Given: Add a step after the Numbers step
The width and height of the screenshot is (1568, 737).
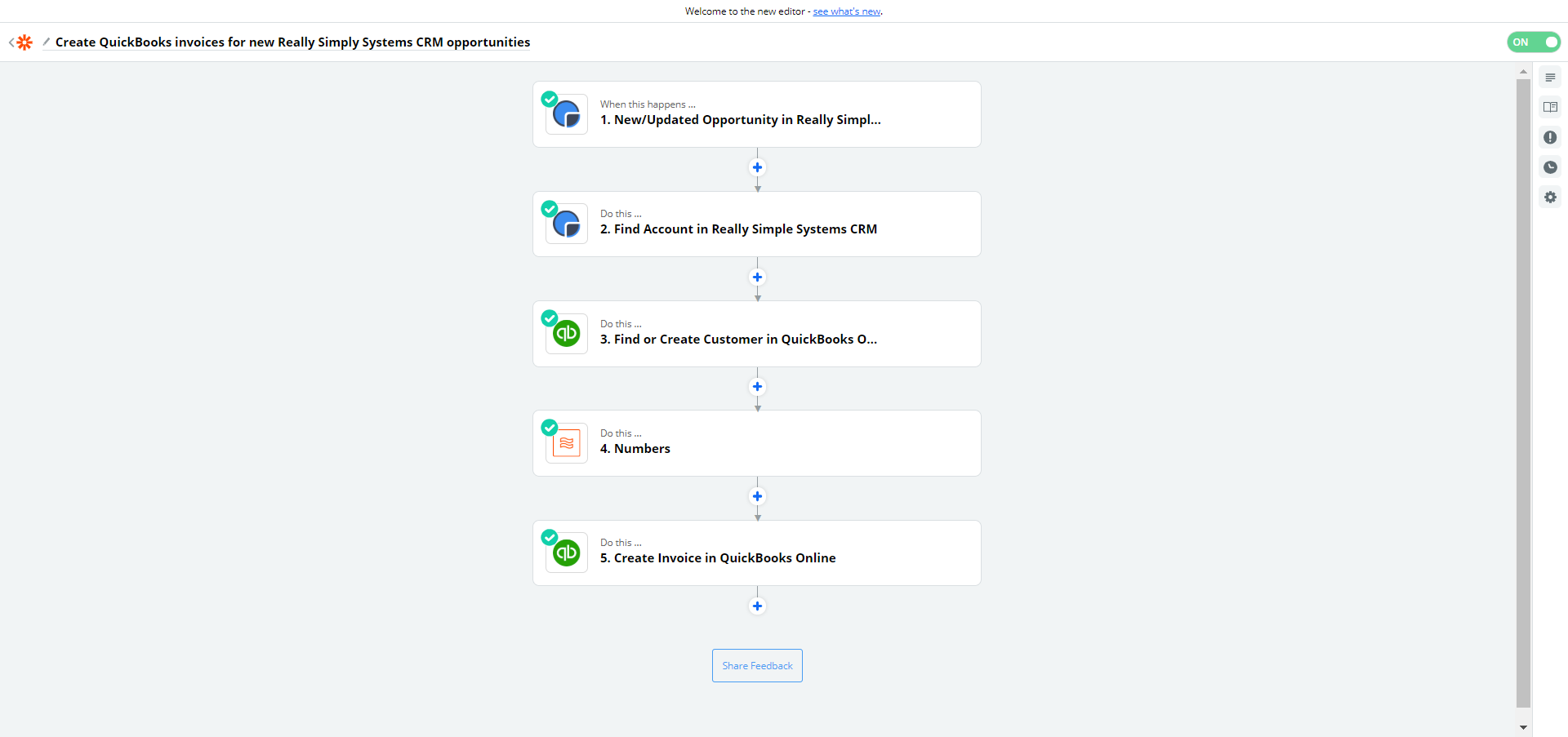Looking at the screenshot, I should (757, 496).
